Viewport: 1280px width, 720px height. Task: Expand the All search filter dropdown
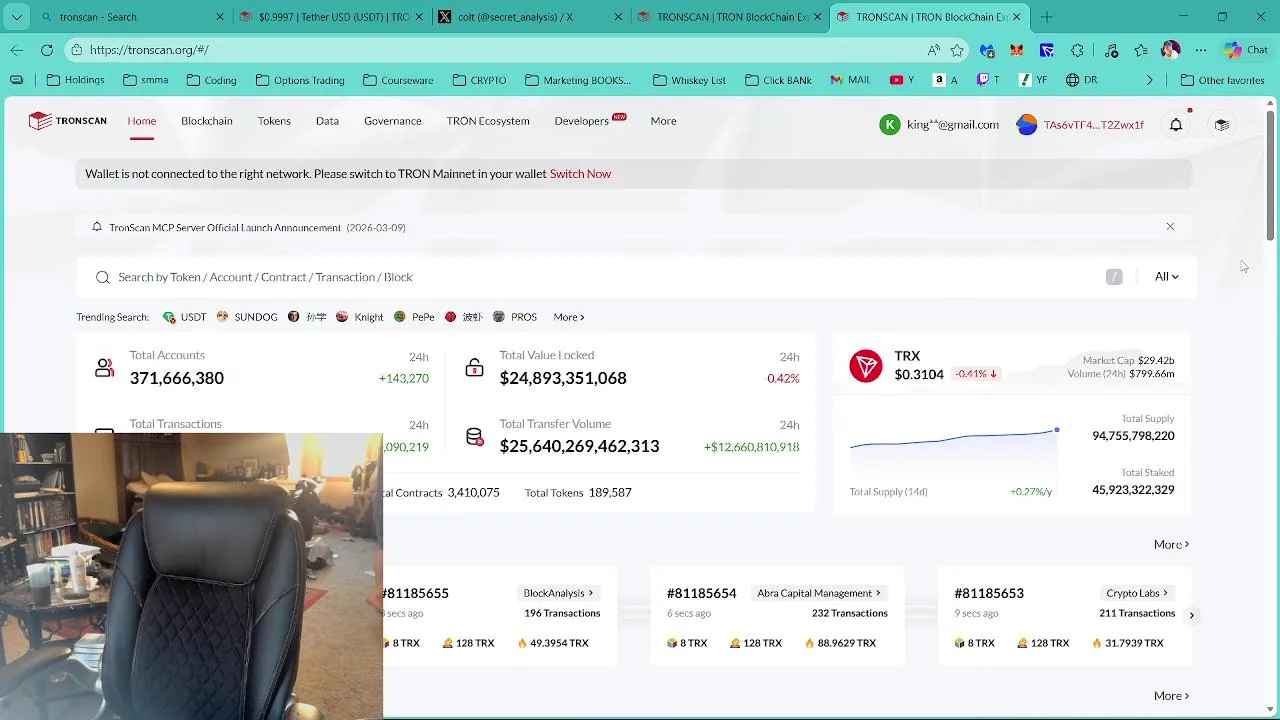pos(1166,277)
